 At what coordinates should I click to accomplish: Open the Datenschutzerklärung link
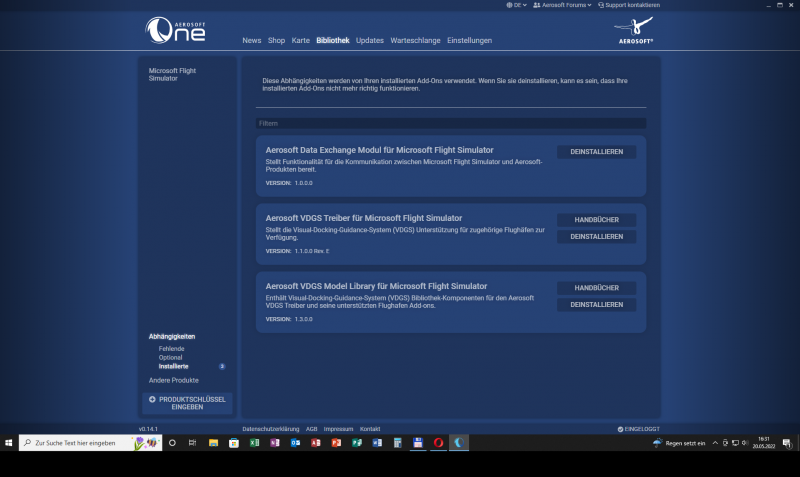click(x=271, y=429)
